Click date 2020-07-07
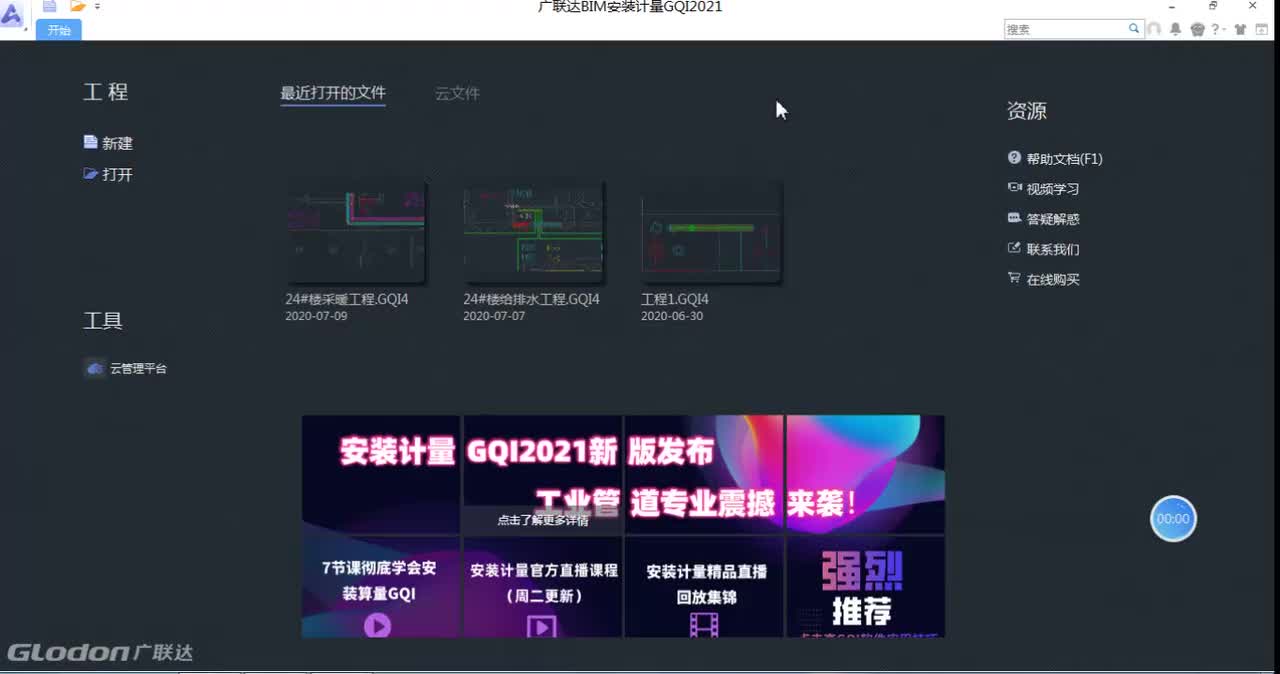Image resolution: width=1280 pixels, height=674 pixels. [494, 316]
